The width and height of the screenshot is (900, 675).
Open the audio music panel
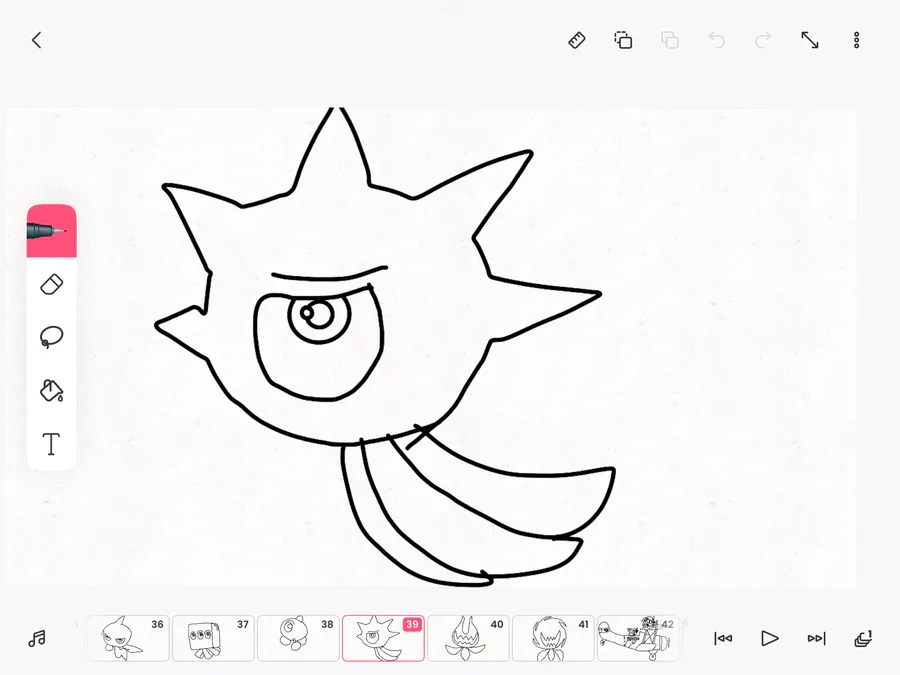coord(37,638)
